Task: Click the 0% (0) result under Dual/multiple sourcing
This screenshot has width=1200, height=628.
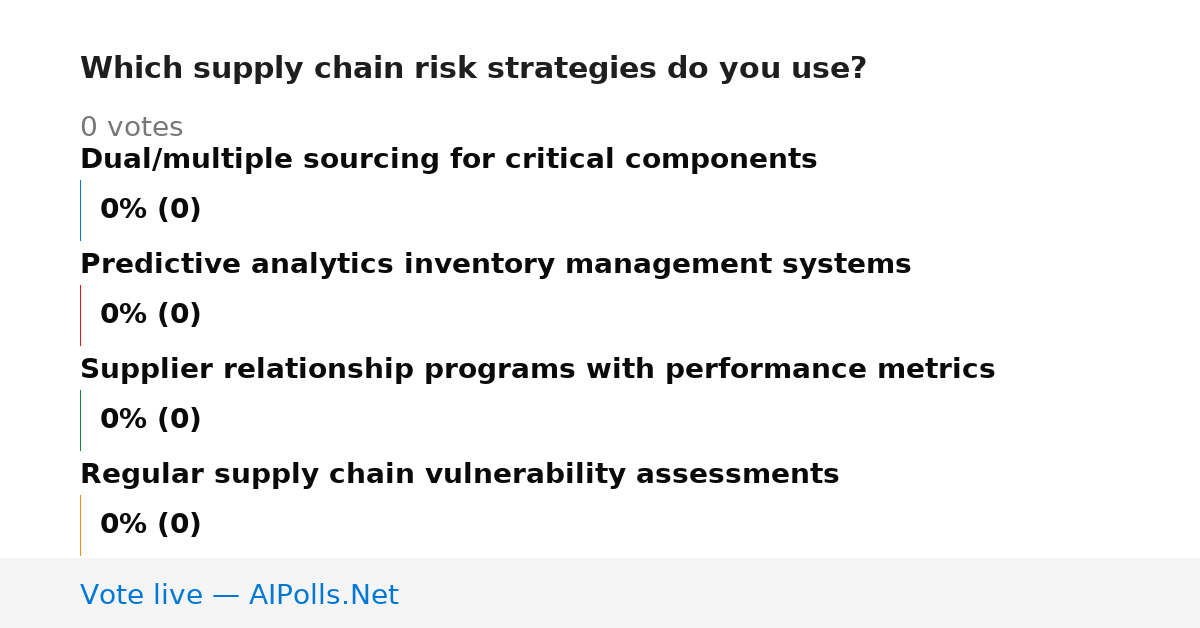Action: (150, 210)
